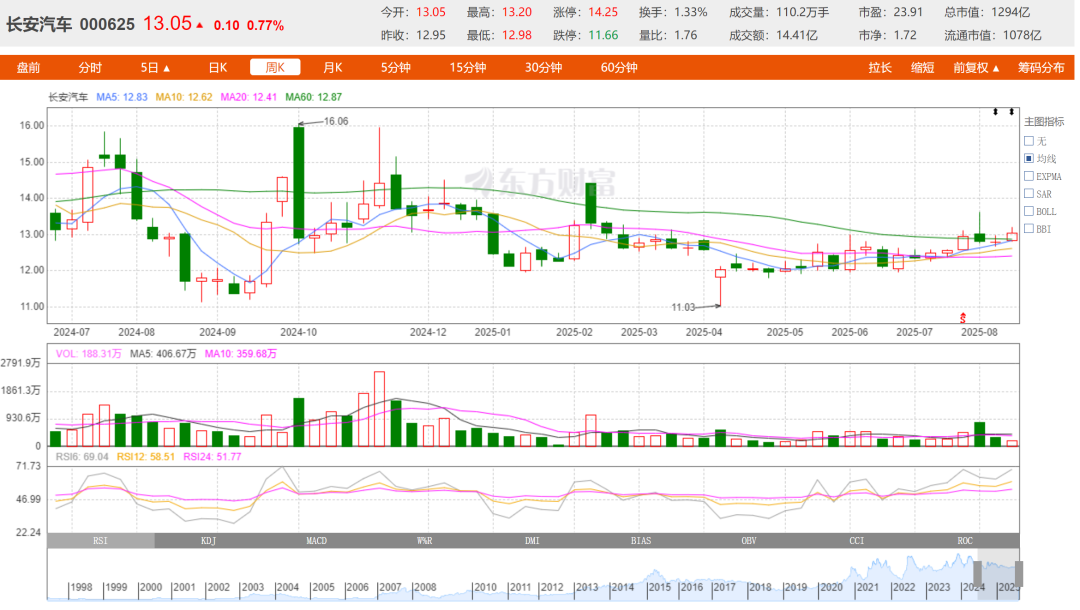Click the 2024-10 date axis label
The image size is (1080, 610).
[298, 332]
